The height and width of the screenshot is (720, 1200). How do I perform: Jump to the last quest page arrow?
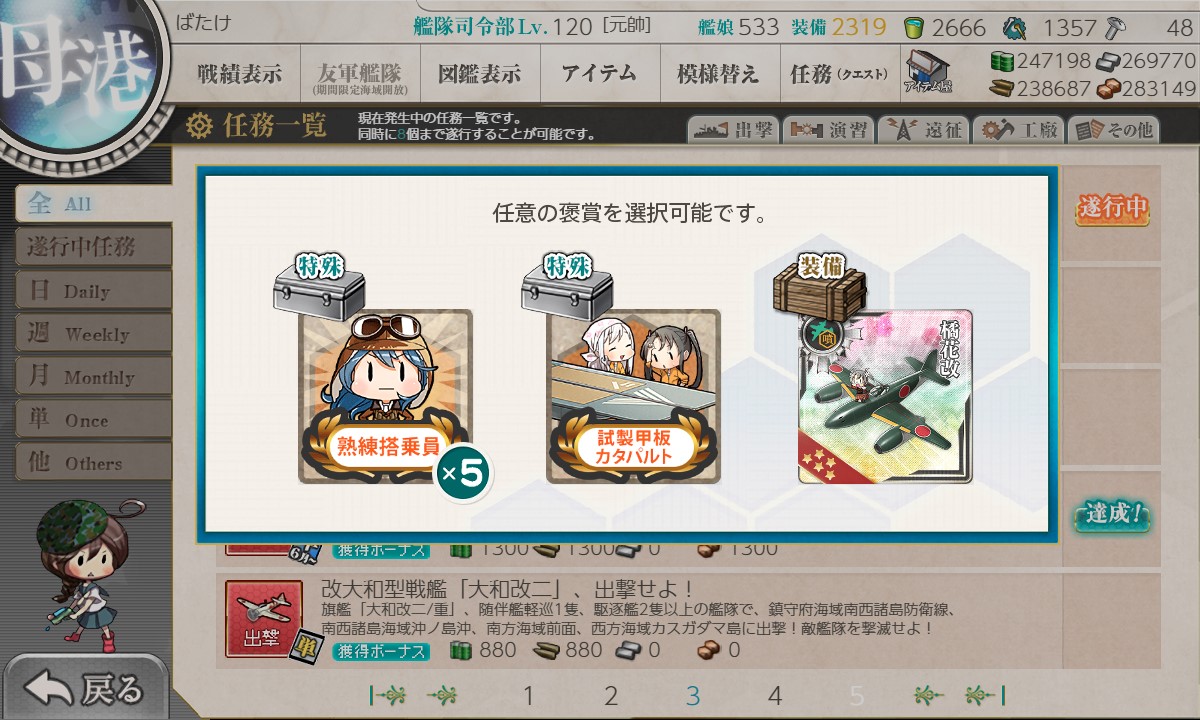point(985,695)
